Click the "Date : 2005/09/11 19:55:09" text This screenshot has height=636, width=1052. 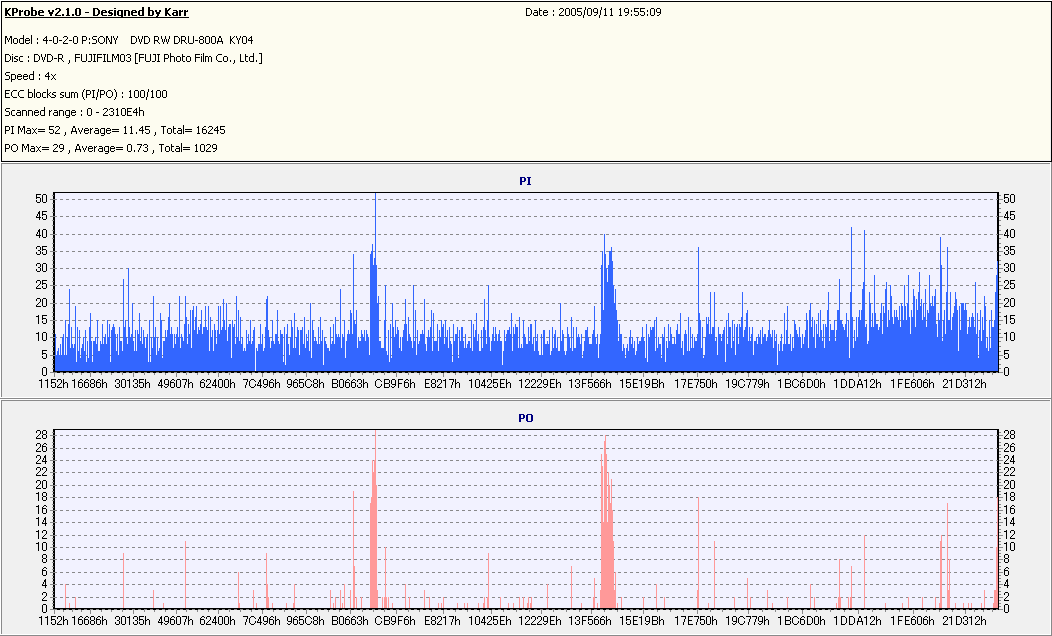point(593,12)
